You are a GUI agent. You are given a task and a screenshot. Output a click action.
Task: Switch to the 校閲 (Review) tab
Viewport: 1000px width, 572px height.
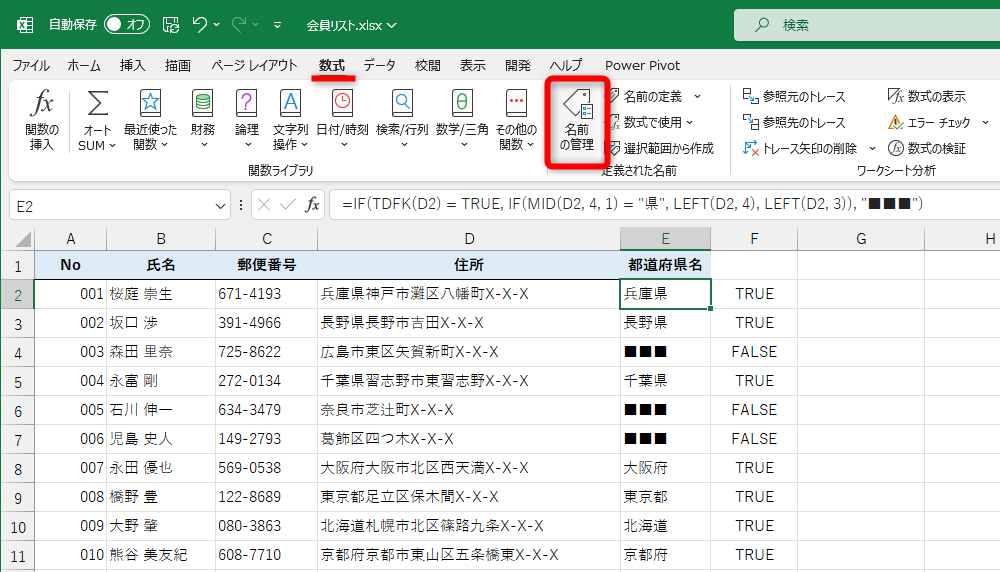[x=427, y=65]
